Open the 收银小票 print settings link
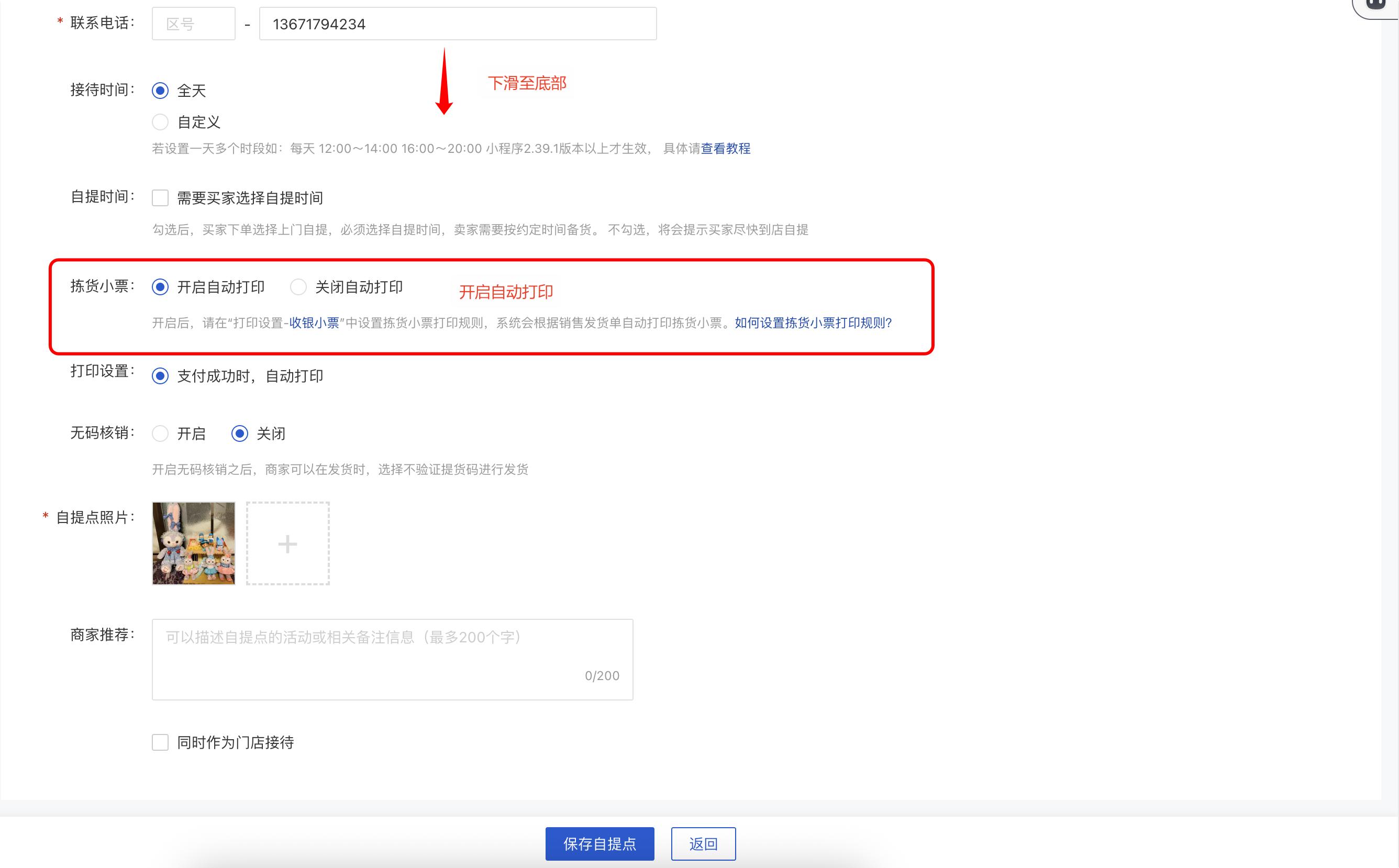The image size is (1399, 868). 314,323
